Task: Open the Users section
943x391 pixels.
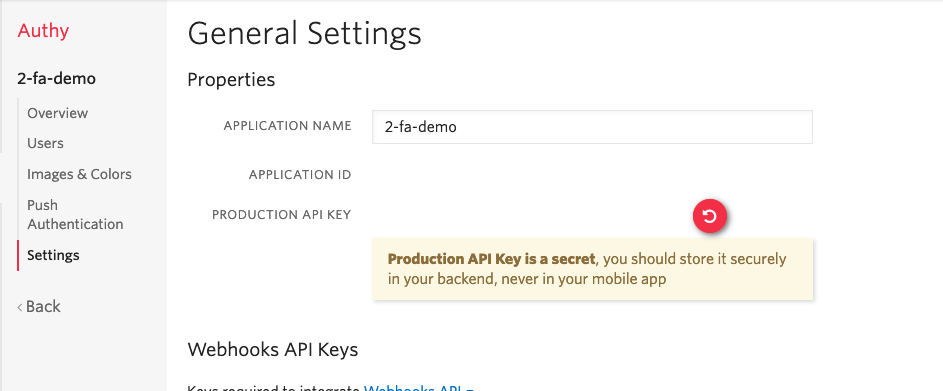Action: click(45, 143)
